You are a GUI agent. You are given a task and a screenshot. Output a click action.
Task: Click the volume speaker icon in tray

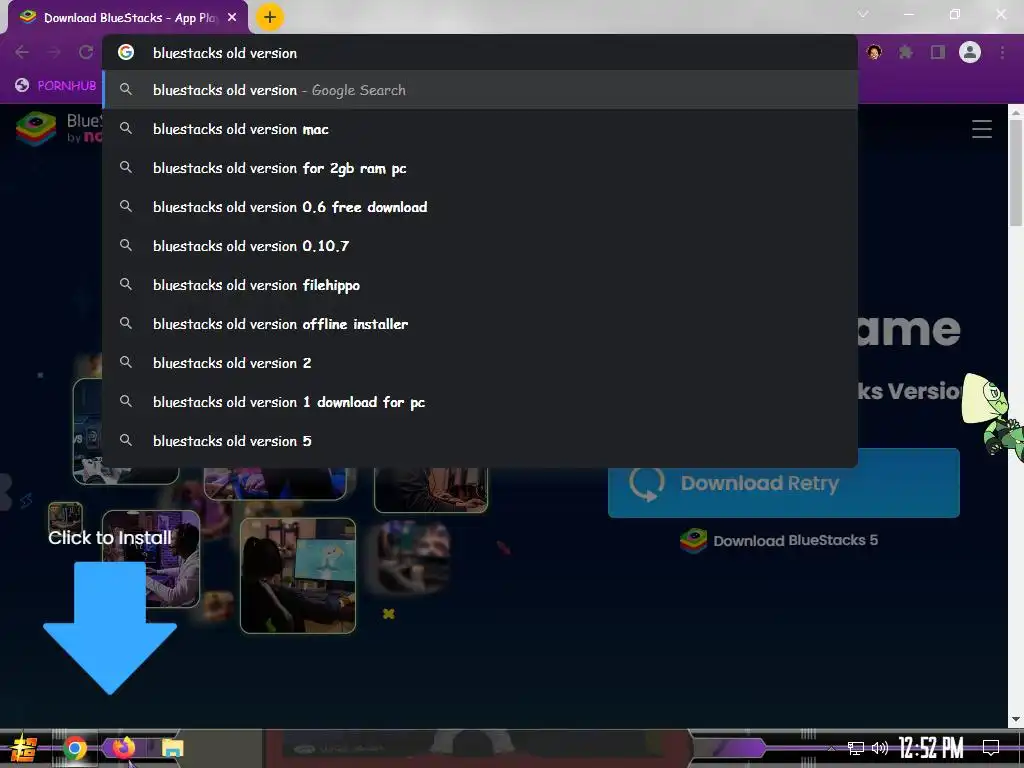coord(880,748)
